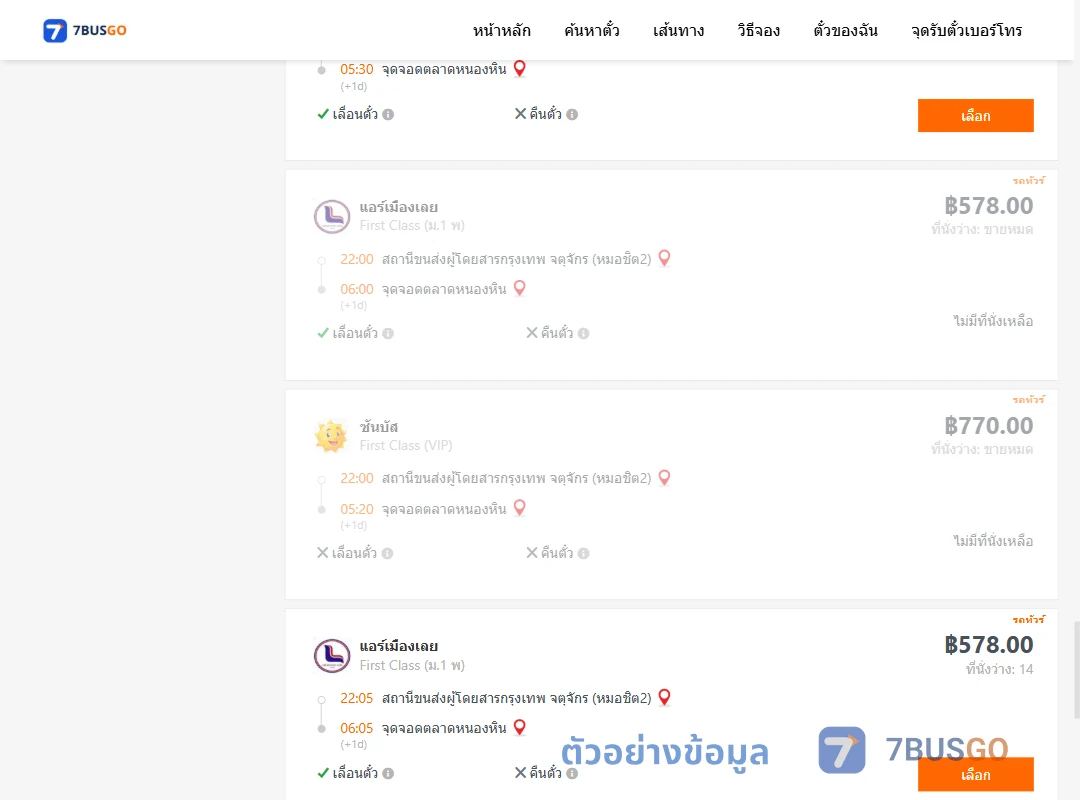Open คืนตั๋ว info icon in ซันบัส trip card
This screenshot has height=800, width=1080.
584,553
